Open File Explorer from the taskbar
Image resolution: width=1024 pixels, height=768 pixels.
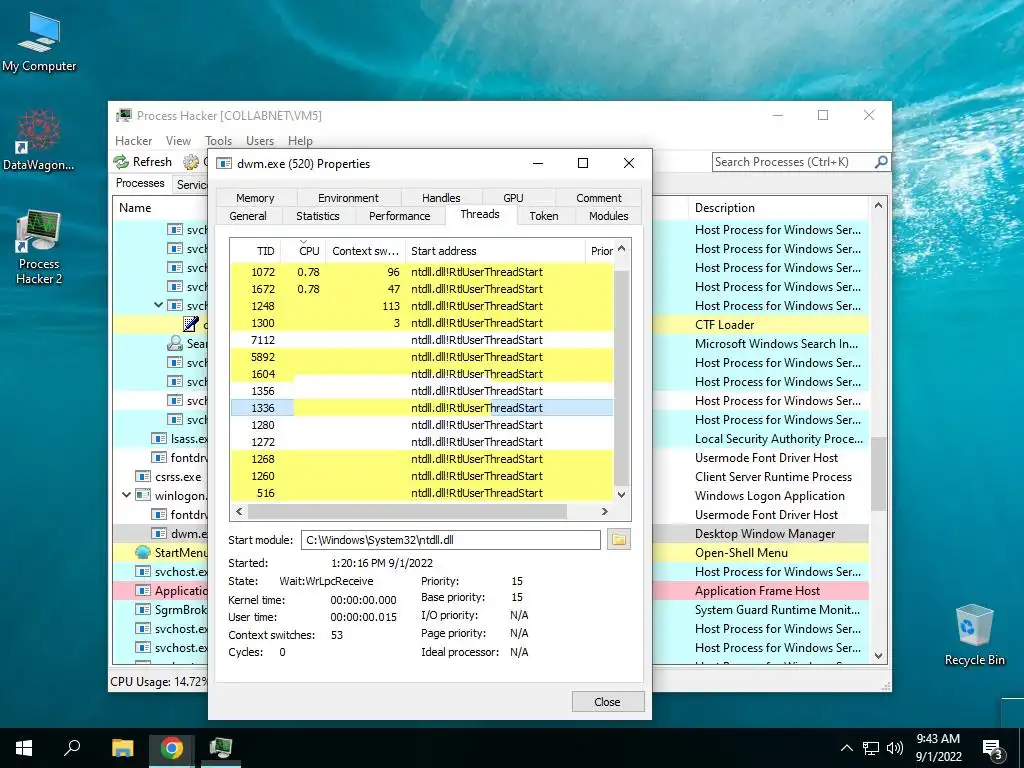(122, 748)
